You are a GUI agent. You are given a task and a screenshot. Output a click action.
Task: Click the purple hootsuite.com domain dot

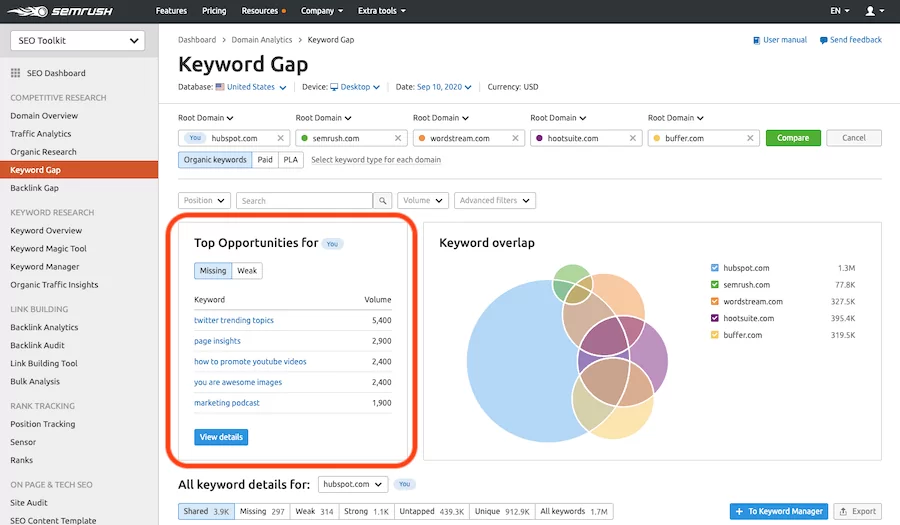(540, 138)
